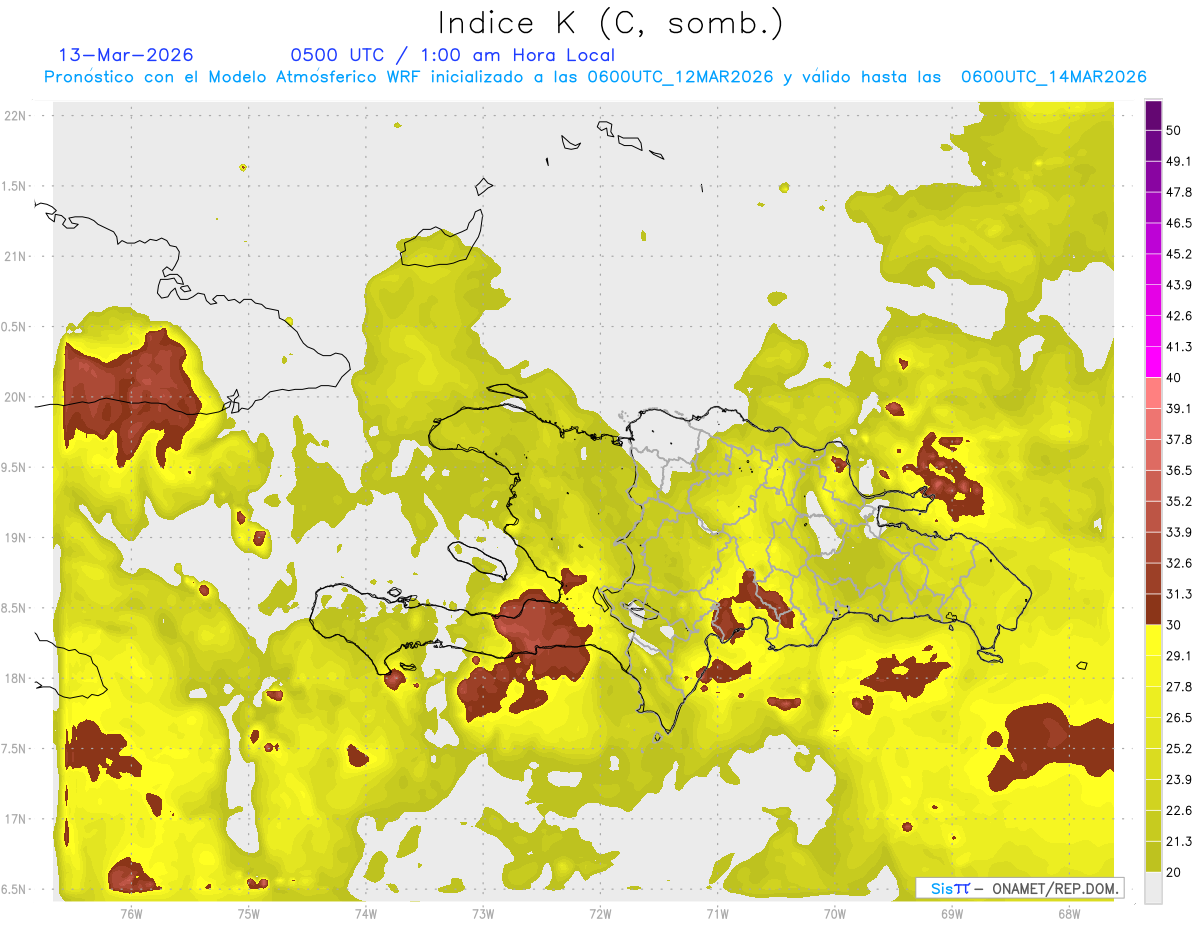Select the "18N" latitude axis label
This screenshot has width=1200, height=927.
coord(15,678)
